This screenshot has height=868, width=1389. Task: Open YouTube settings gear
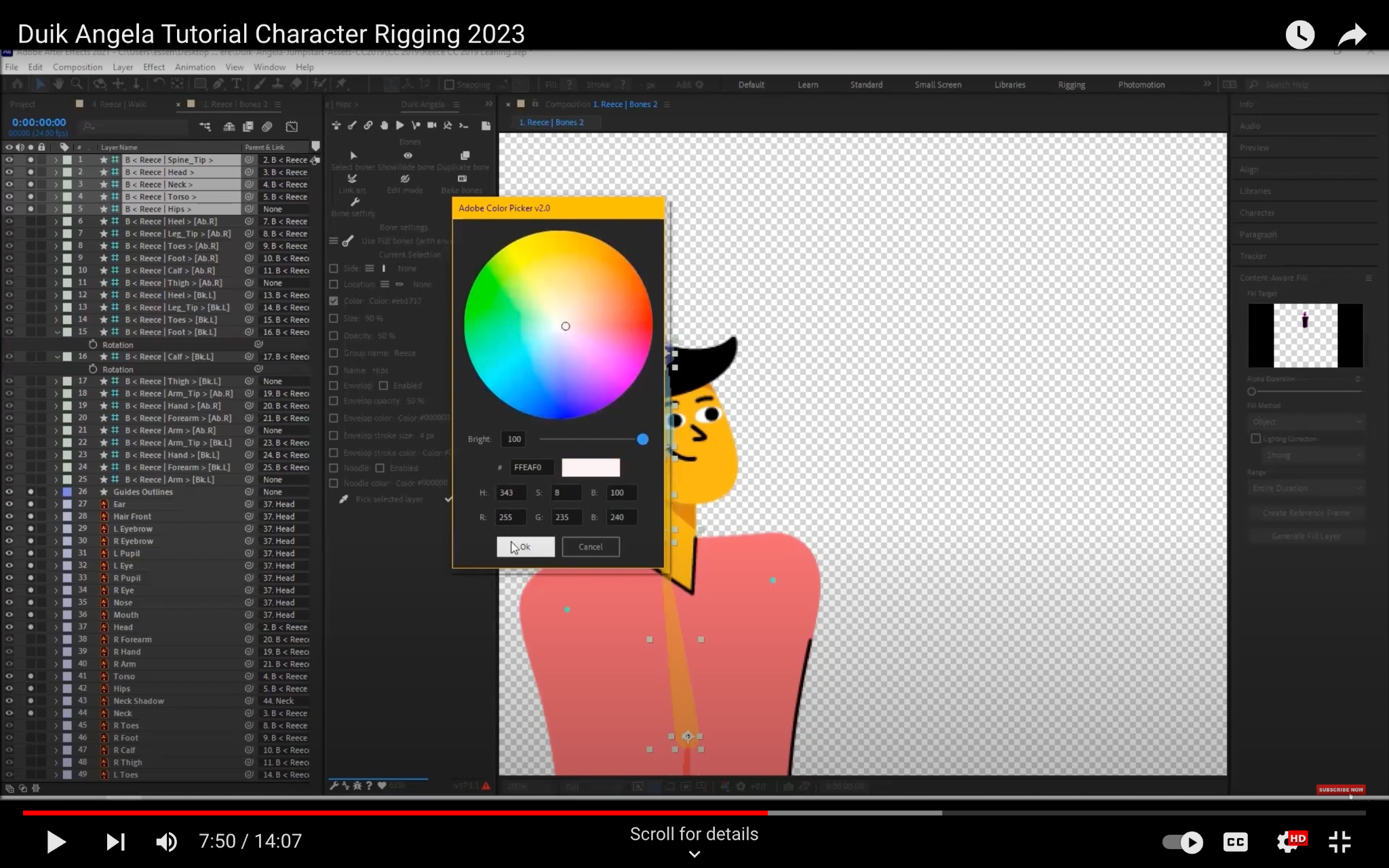click(x=1287, y=842)
